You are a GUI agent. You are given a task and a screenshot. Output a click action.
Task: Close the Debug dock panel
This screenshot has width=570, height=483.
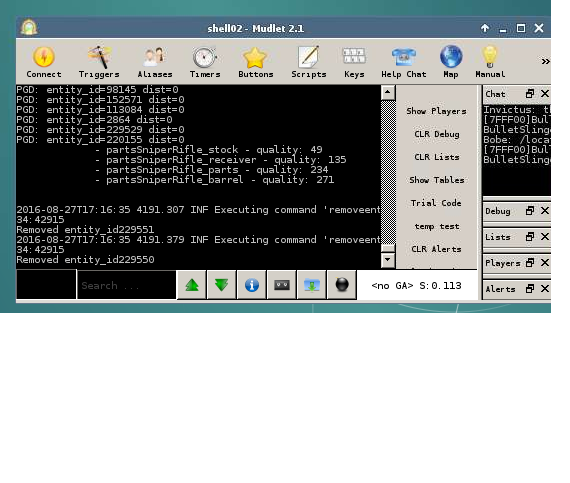pyautogui.click(x=545, y=211)
